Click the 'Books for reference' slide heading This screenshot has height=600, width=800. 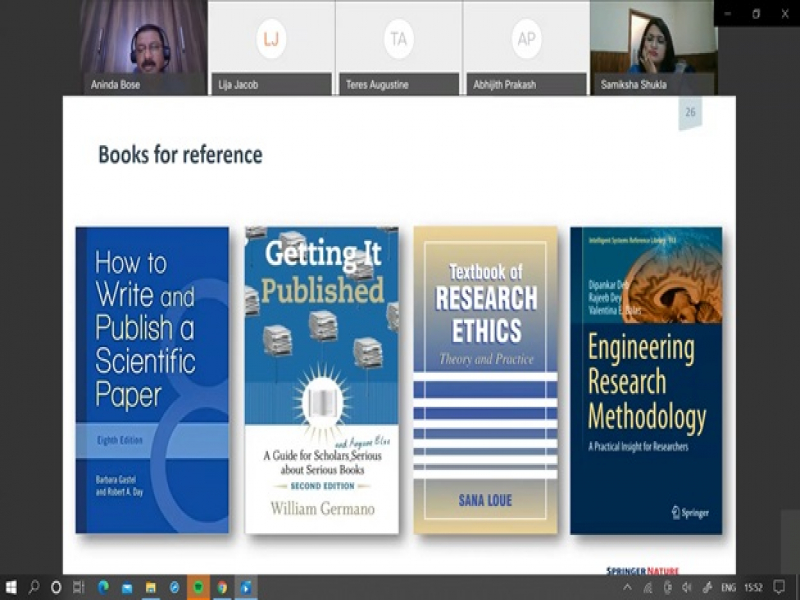coord(181,155)
